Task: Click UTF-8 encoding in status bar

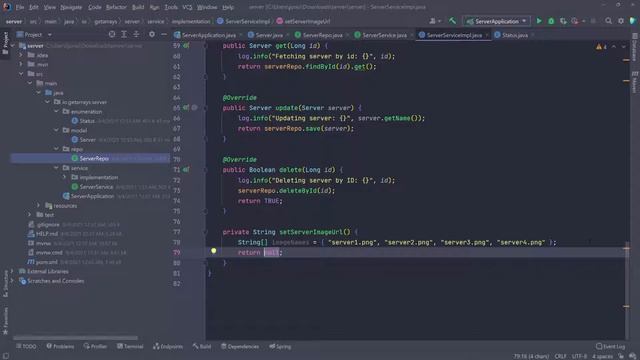Action: click(579, 356)
